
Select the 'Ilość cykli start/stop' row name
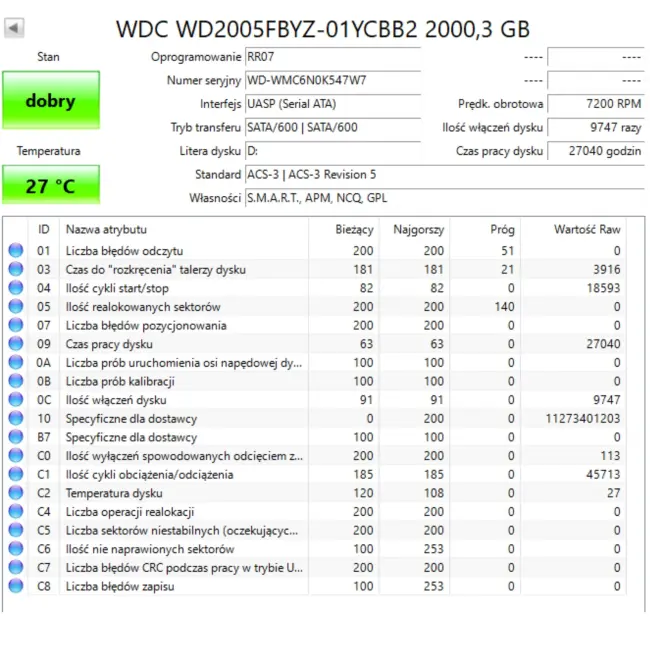click(x=117, y=288)
